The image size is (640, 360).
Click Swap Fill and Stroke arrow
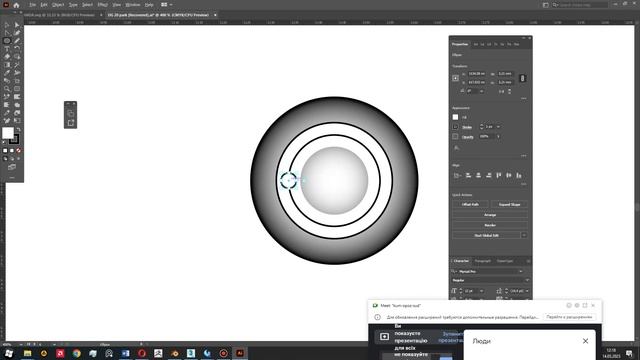[x=19, y=129]
